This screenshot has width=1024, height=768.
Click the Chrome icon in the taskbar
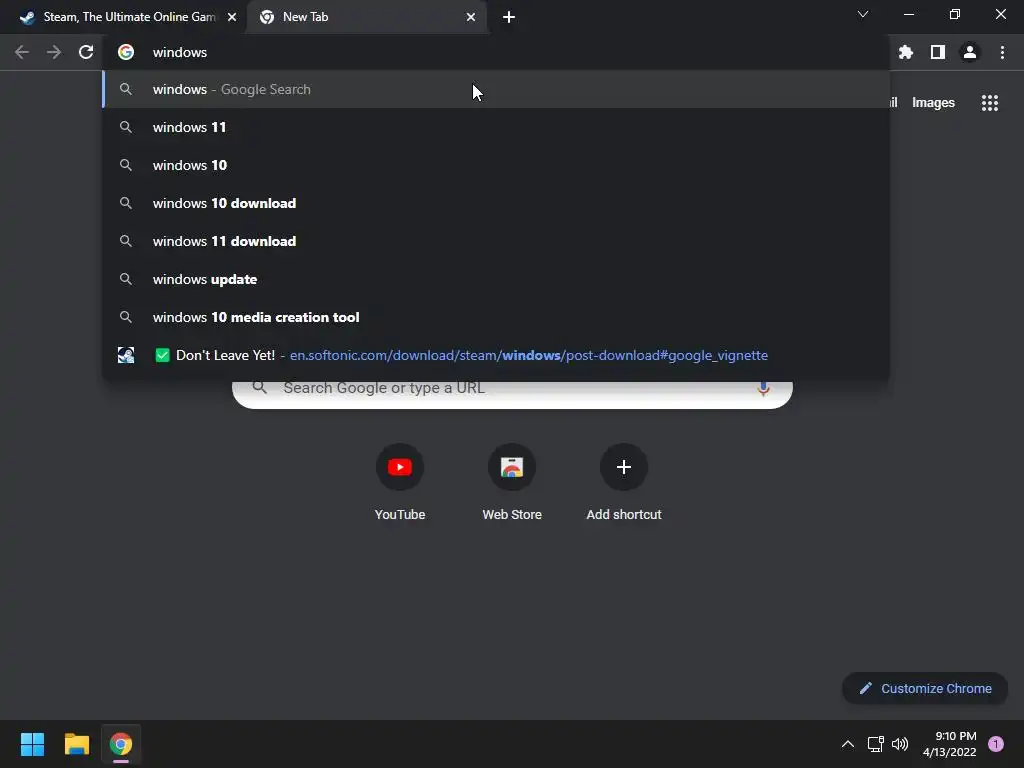(121, 744)
